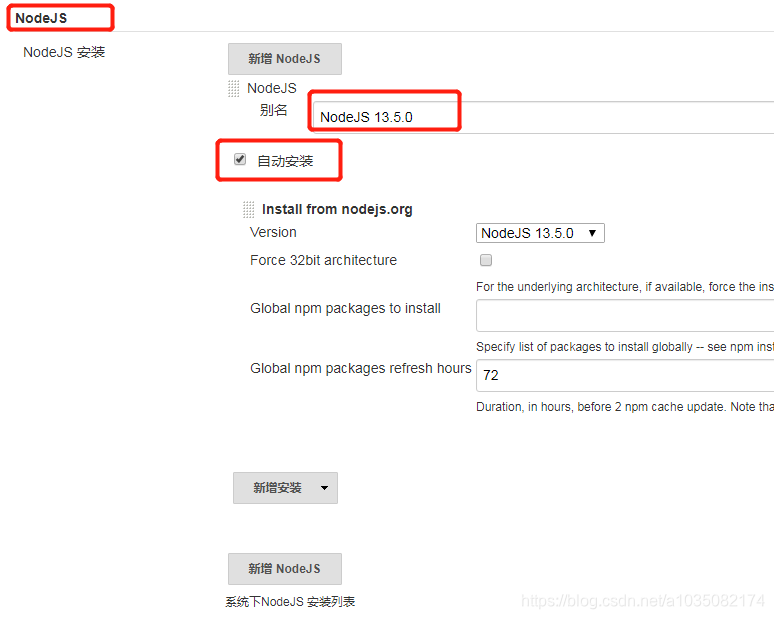Focus the NodeJS 别名 name field
This screenshot has width=774, height=619.
pyautogui.click(x=543, y=117)
